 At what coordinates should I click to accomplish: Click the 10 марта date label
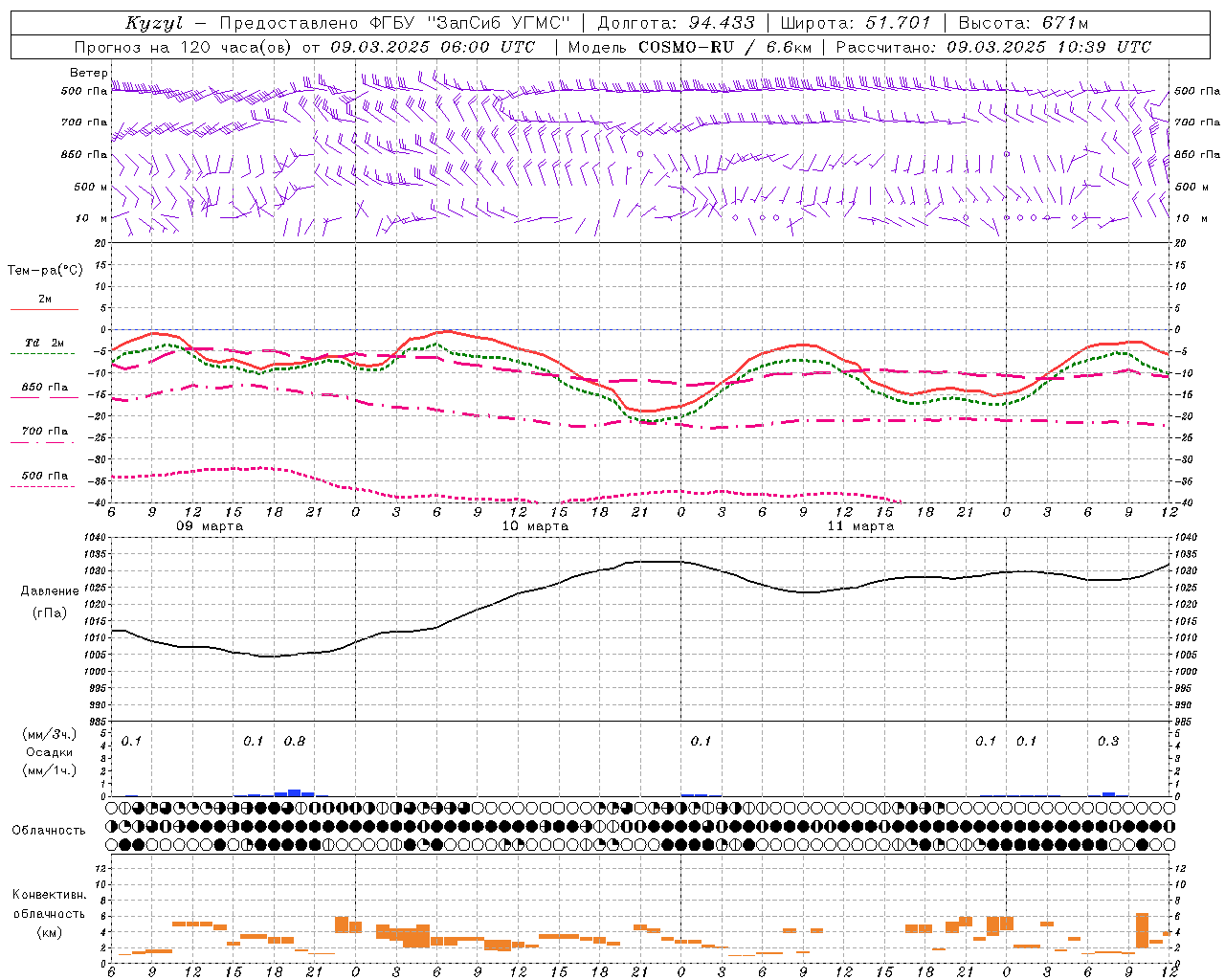pos(535,525)
